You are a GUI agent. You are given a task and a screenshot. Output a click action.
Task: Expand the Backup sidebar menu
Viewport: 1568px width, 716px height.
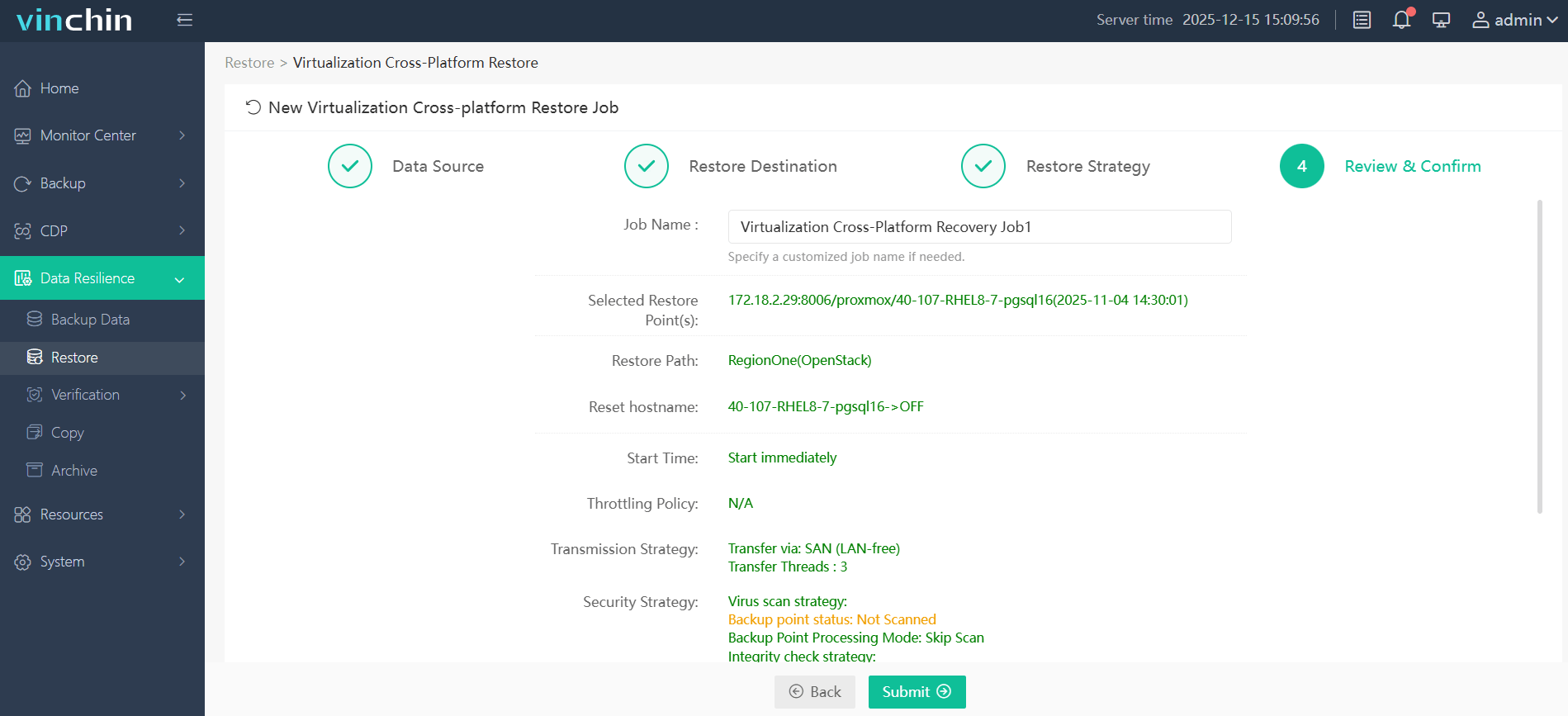[x=102, y=183]
